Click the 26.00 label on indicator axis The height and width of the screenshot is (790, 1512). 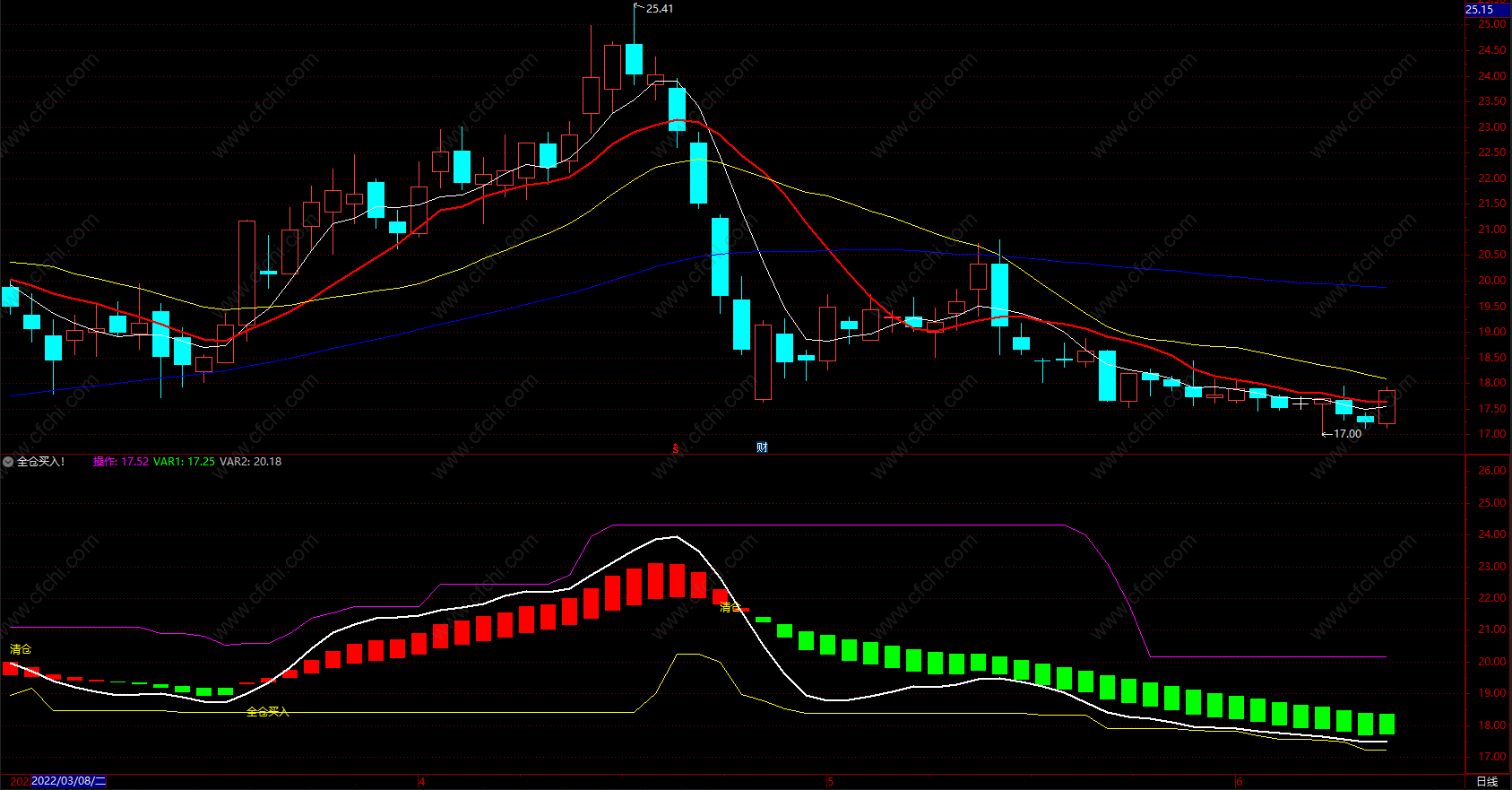click(1491, 471)
